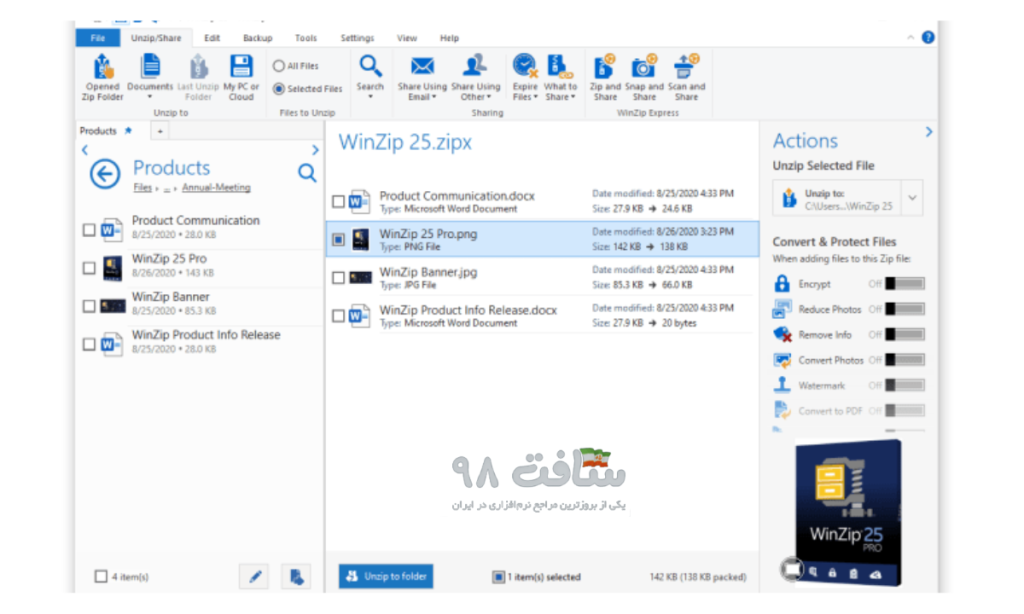
Task: Check the WinZip Banner.jpg checkbox
Action: coord(338,277)
